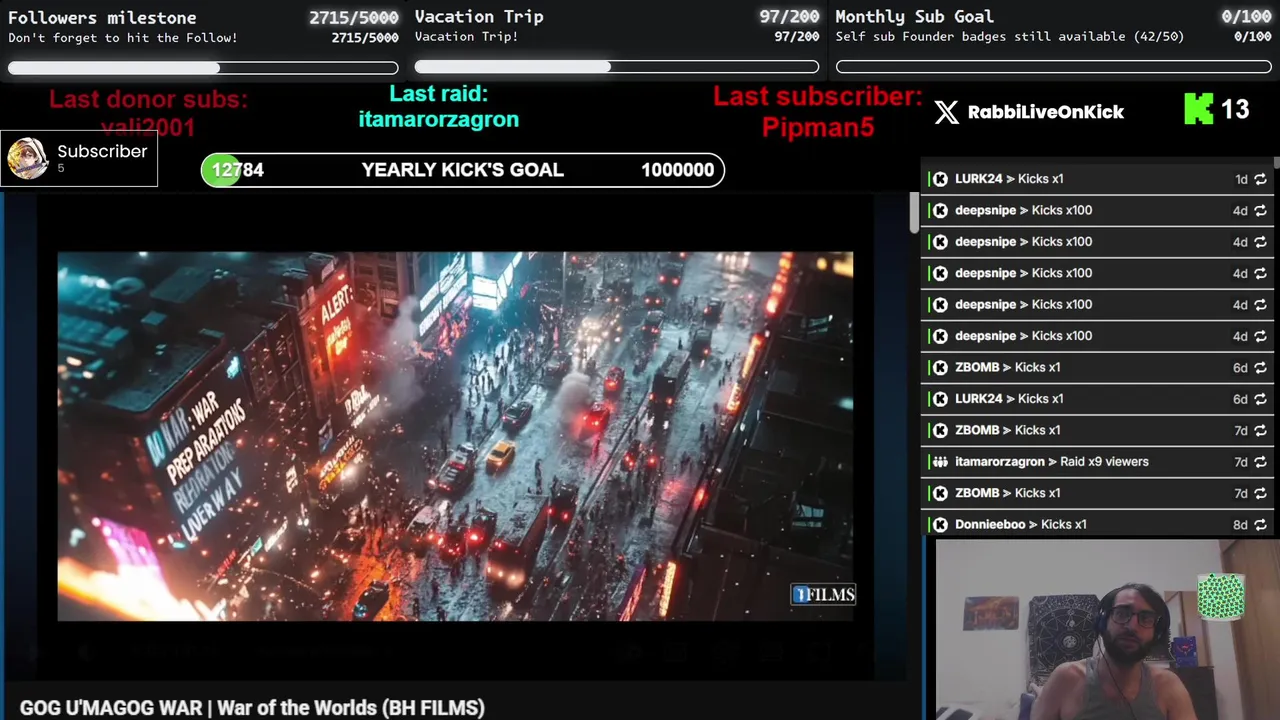Click 'Followers milestone' heading

[102, 17]
